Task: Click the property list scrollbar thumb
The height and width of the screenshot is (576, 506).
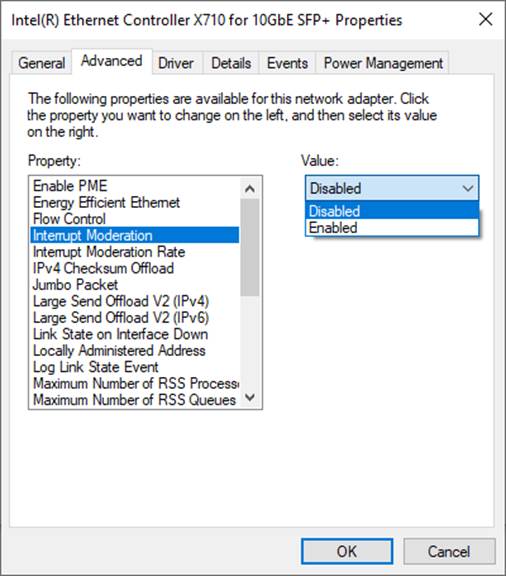Action: click(x=250, y=247)
